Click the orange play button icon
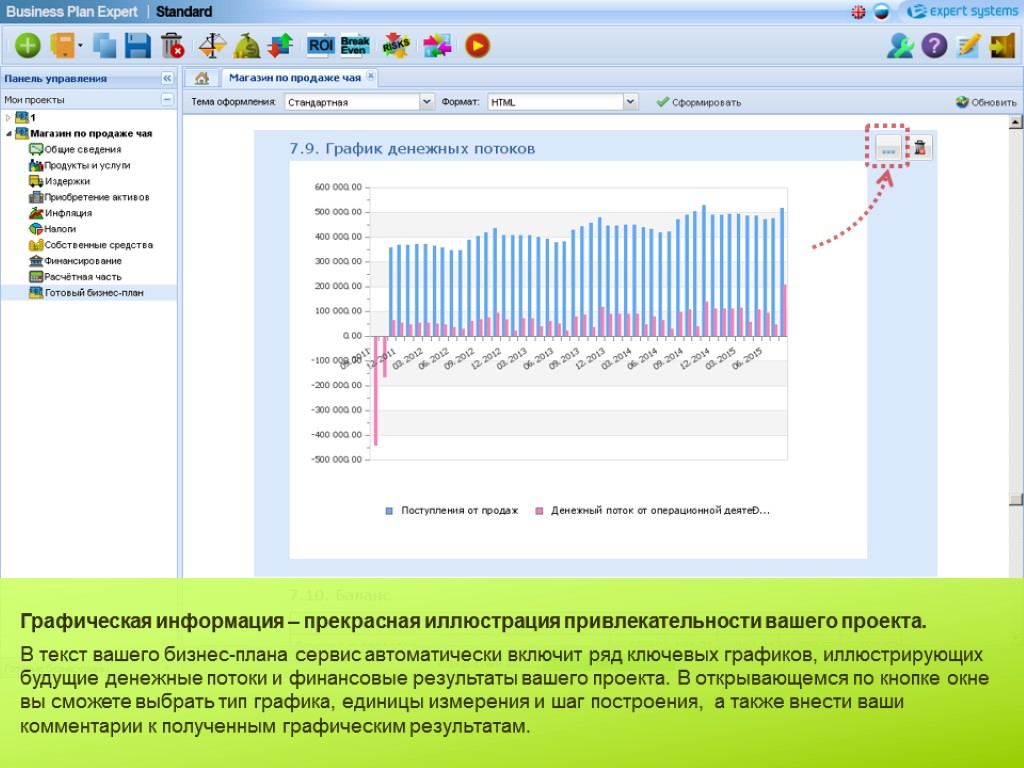Image resolution: width=1024 pixels, height=768 pixels. [477, 46]
